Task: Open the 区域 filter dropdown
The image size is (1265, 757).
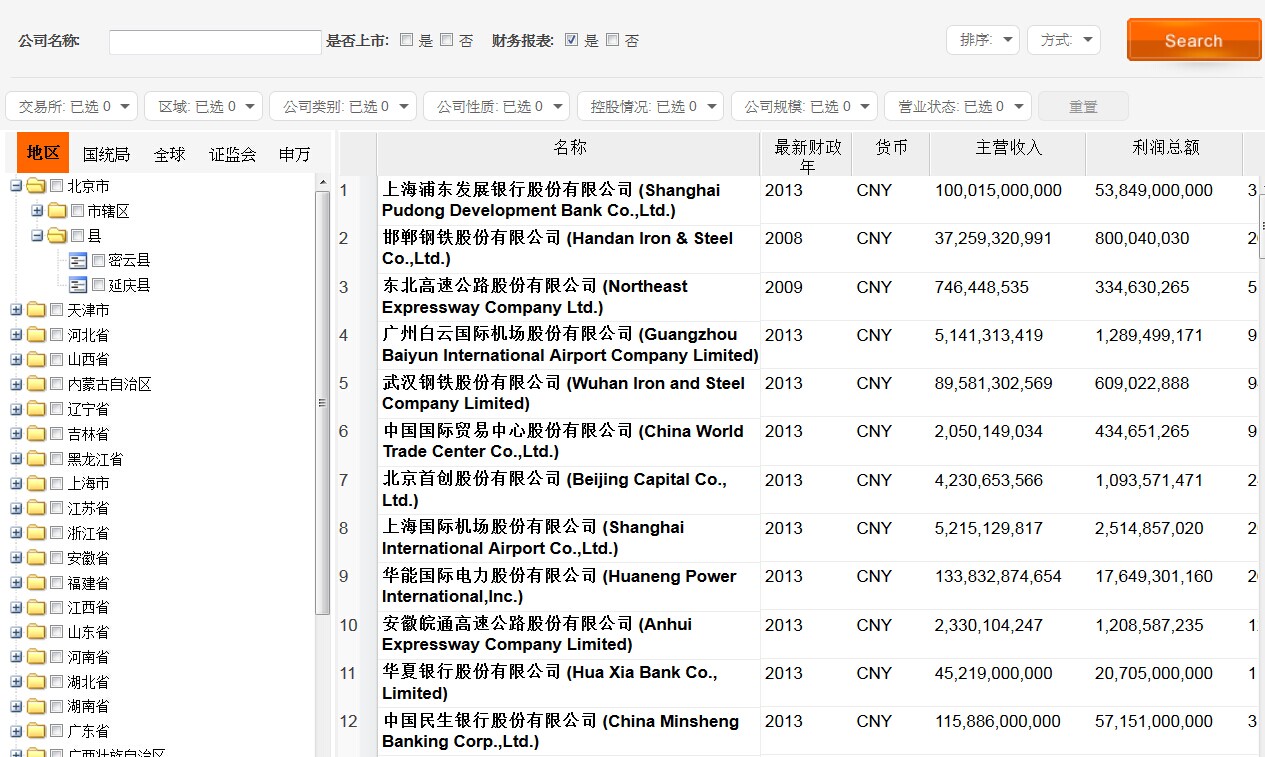Action: coord(203,106)
